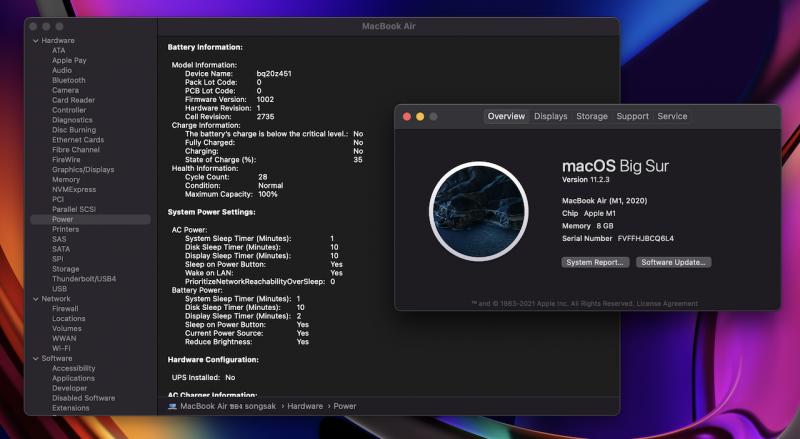Select Thunderbolt/USB4 in the sidebar
Viewport: 800px width, 439px height.
(x=84, y=279)
